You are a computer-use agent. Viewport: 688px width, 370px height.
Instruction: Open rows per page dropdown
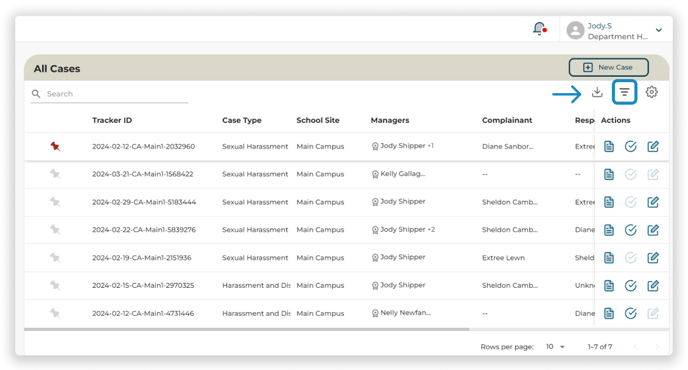(555, 347)
